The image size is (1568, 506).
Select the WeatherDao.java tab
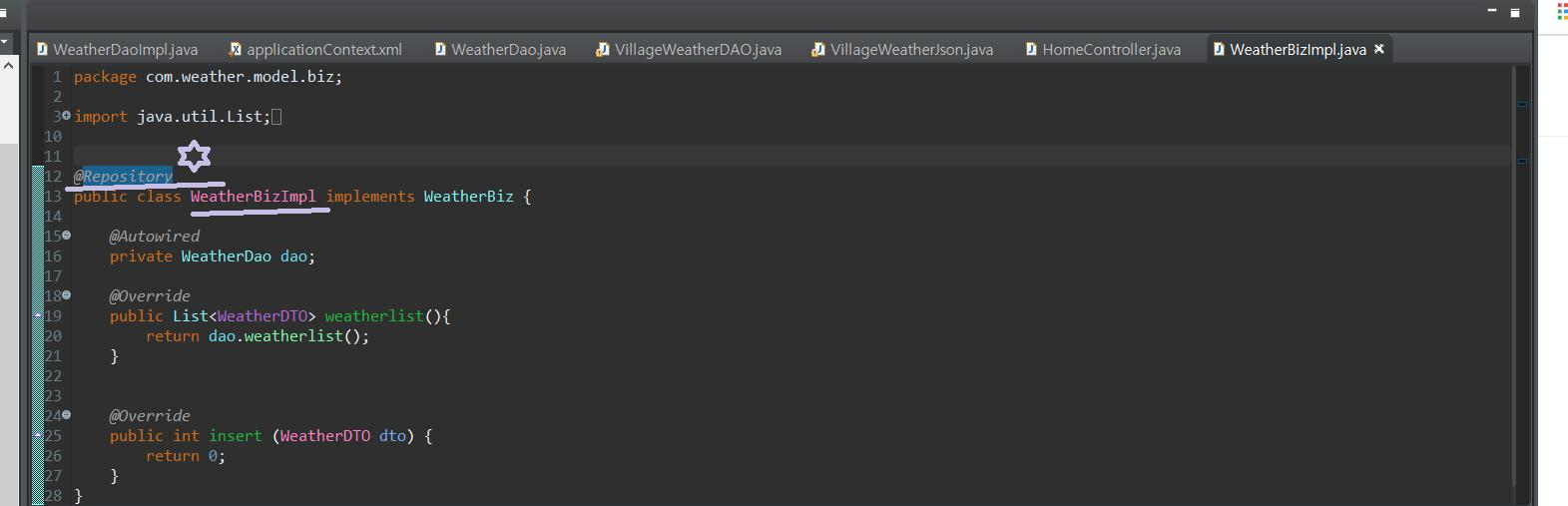click(500, 49)
